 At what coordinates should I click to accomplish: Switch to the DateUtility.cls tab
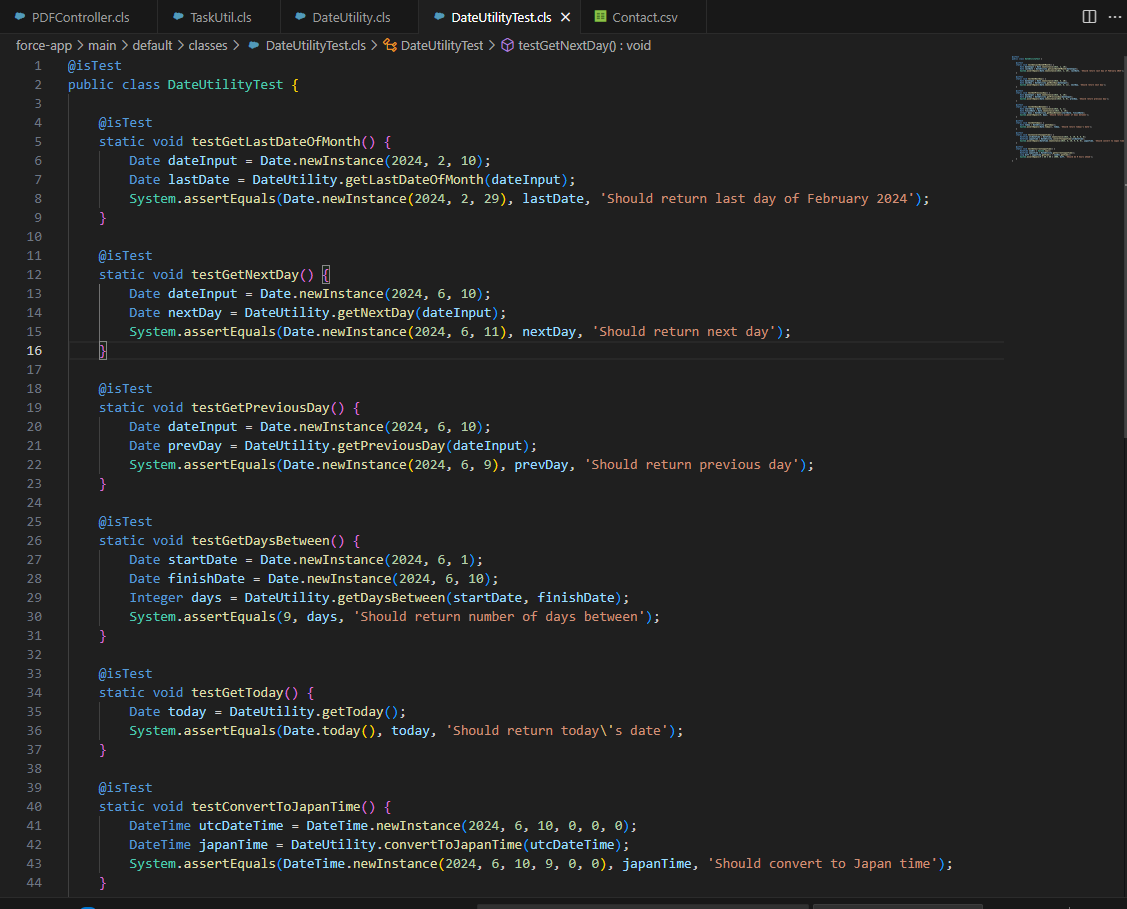coord(351,17)
